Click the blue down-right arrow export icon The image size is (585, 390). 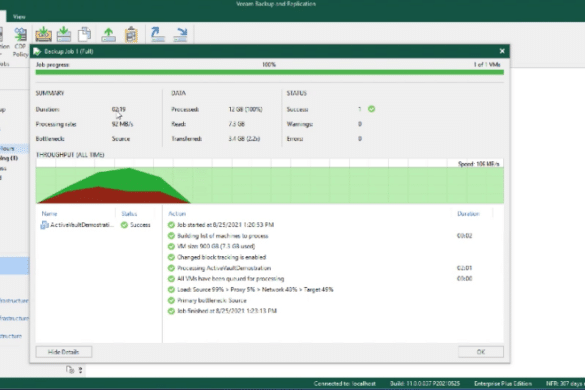click(181, 34)
